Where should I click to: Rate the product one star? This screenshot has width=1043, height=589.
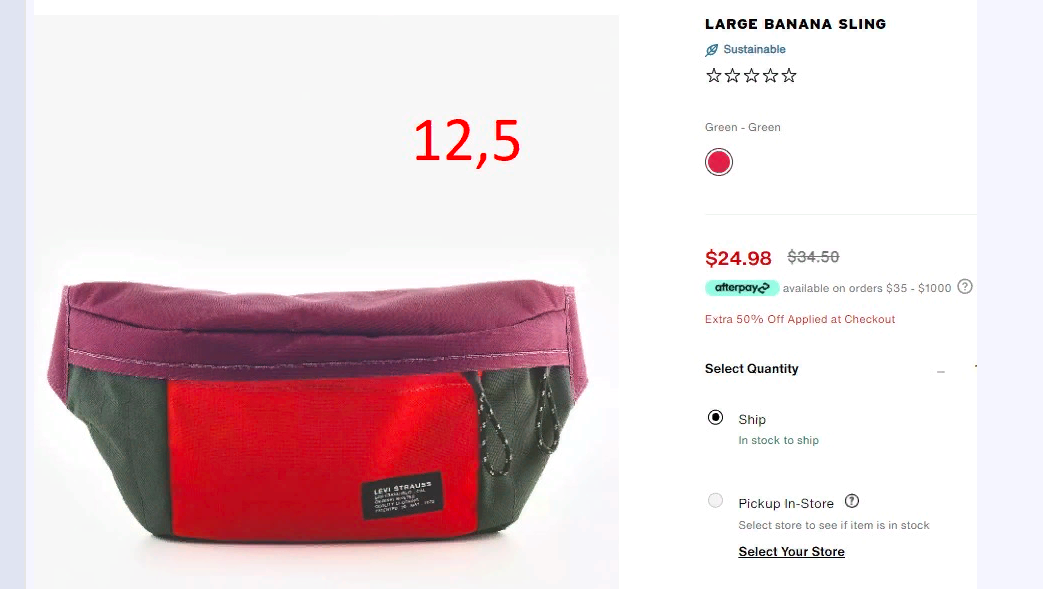point(714,75)
